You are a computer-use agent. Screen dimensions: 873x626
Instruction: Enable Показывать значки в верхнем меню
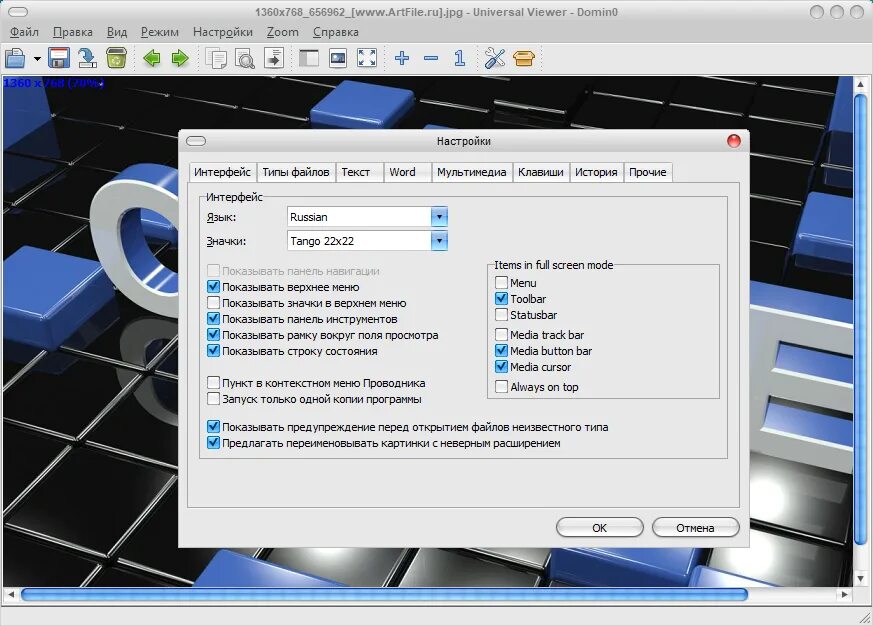click(213, 303)
